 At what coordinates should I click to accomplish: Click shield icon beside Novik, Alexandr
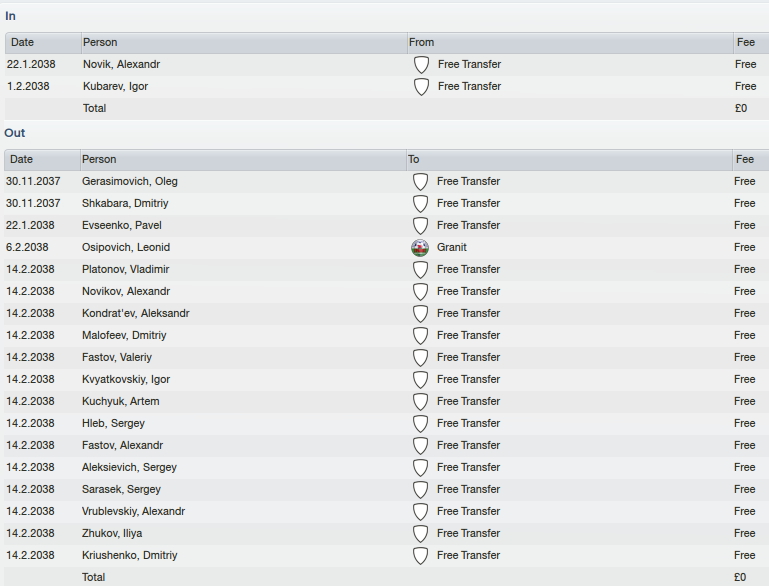(x=421, y=65)
